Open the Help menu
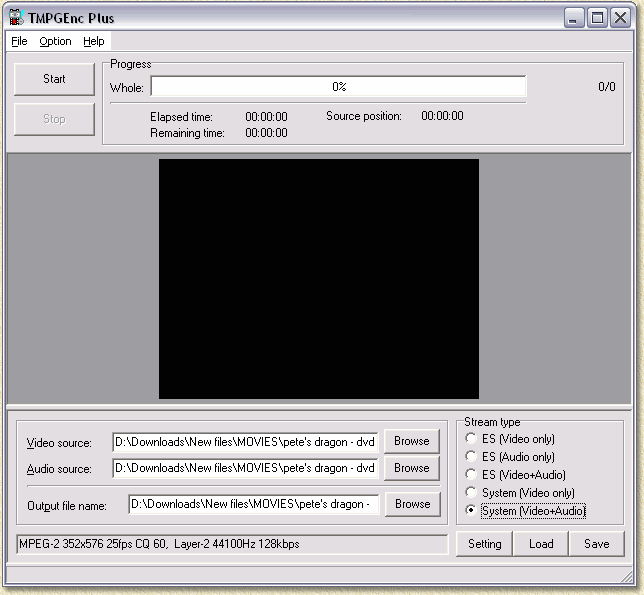 (94, 41)
